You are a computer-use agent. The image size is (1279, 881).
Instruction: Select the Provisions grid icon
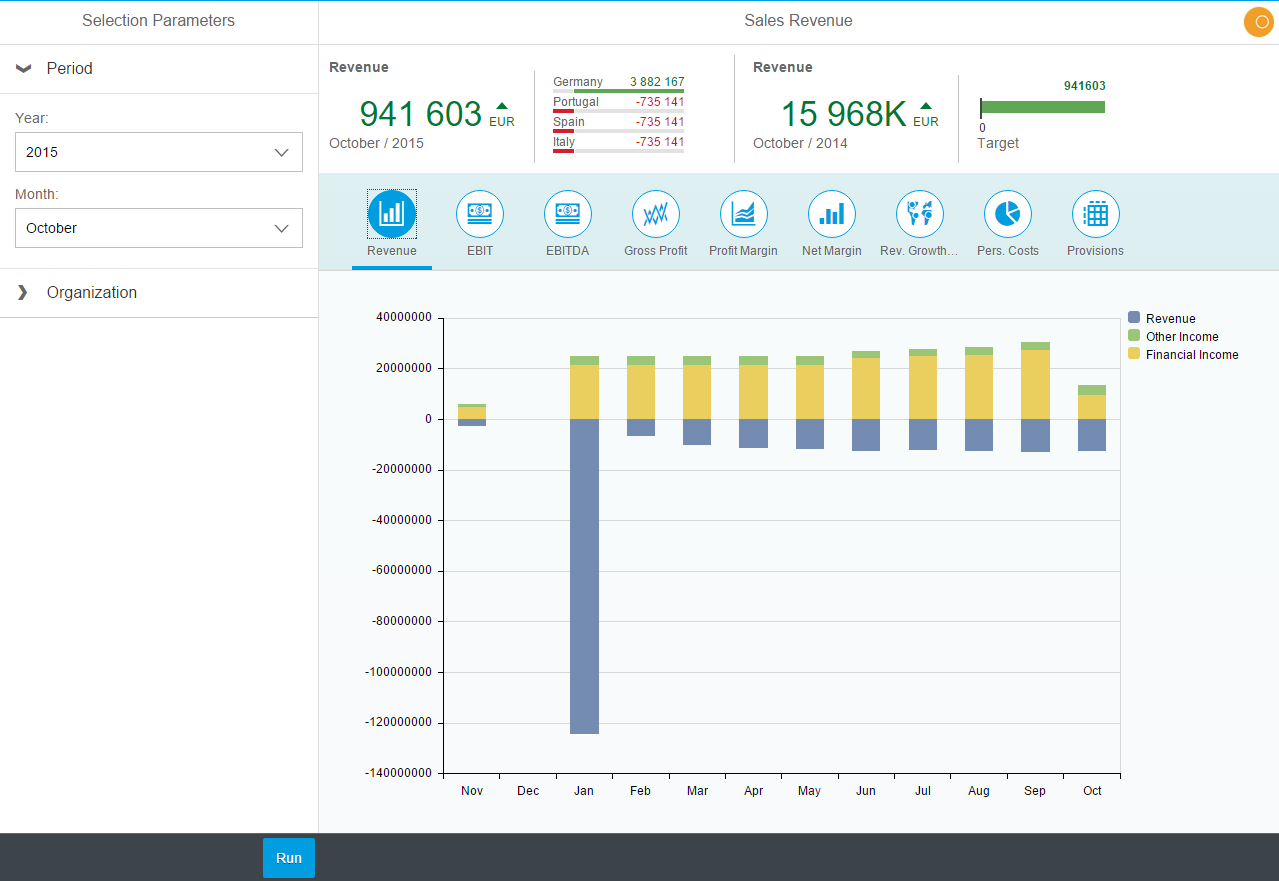pos(1095,213)
